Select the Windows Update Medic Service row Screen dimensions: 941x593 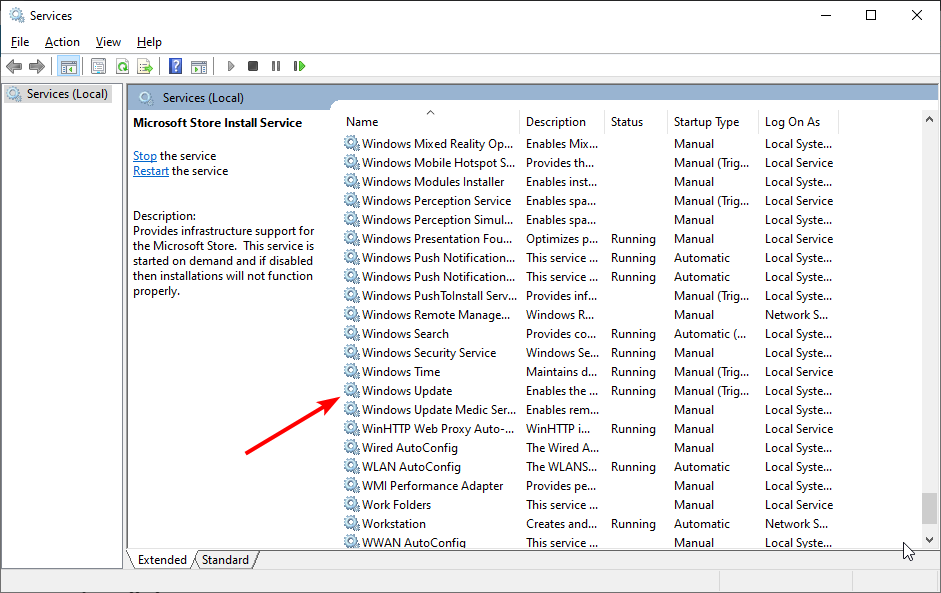coord(589,410)
